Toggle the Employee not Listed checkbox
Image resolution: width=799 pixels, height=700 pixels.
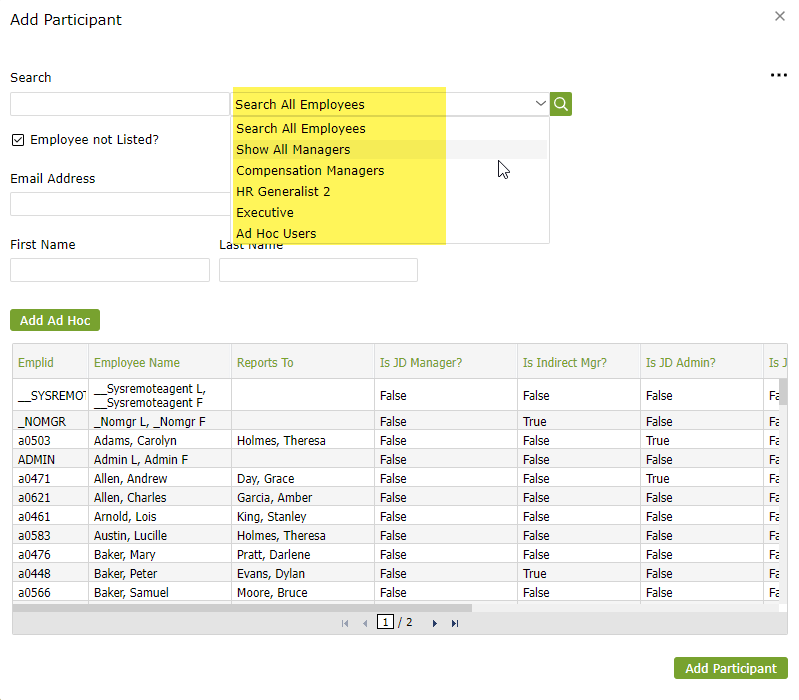click(18, 140)
